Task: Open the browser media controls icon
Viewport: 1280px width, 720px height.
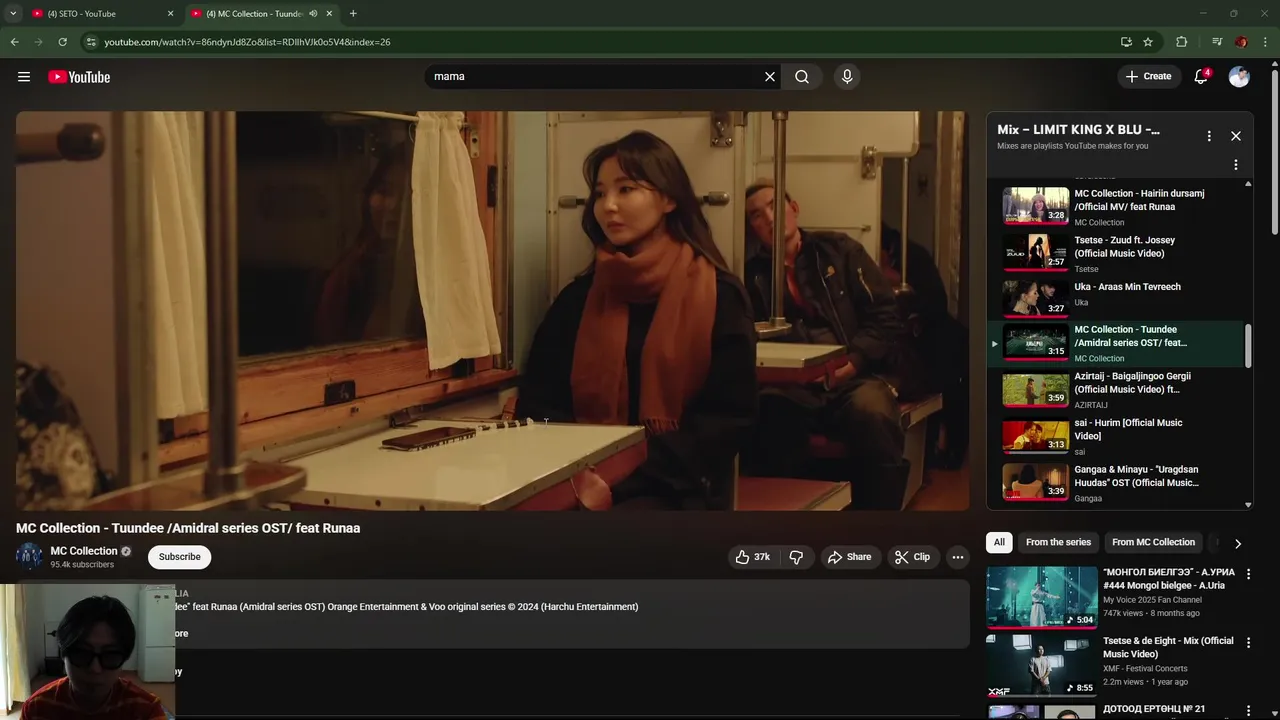Action: point(1217,42)
